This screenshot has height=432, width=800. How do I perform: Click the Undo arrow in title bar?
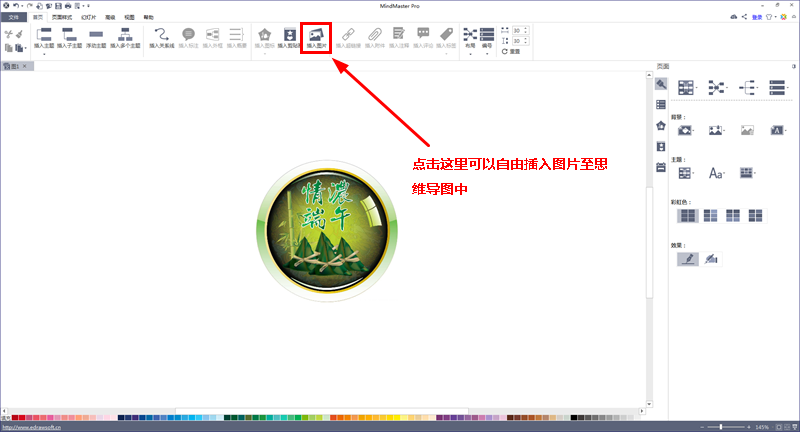(x=15, y=6)
